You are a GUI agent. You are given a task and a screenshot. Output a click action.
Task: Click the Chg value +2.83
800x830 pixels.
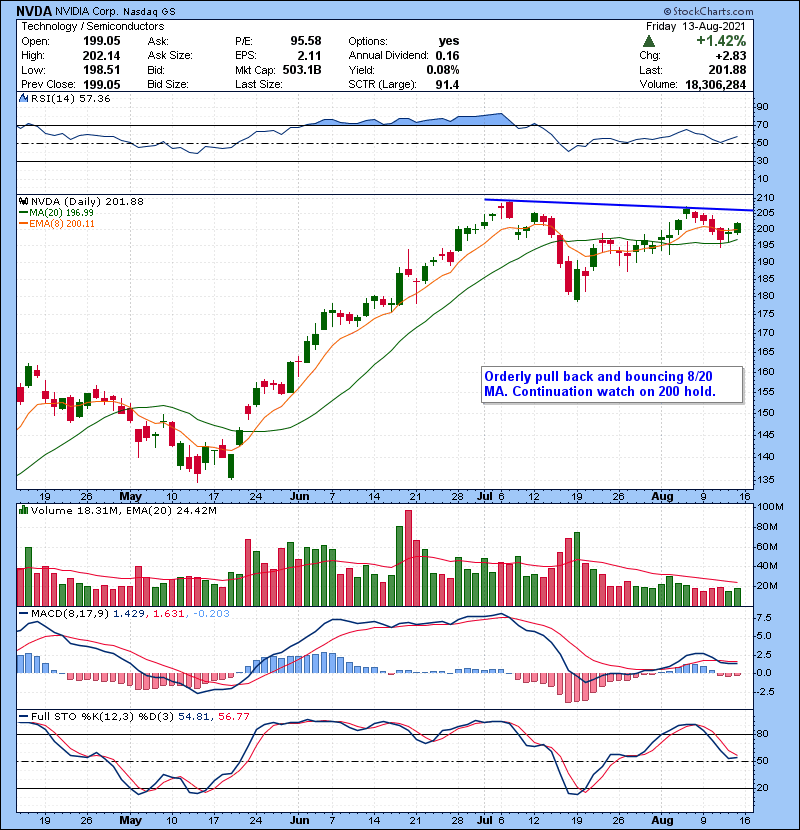click(x=731, y=56)
